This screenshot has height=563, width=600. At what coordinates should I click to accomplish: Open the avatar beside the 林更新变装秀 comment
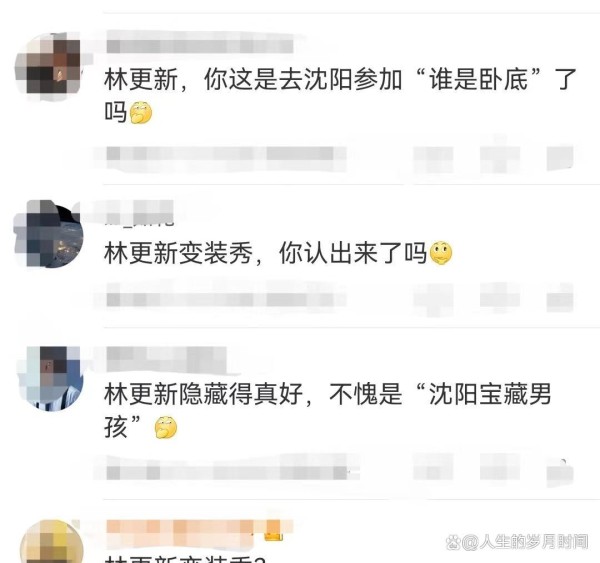coord(49,233)
